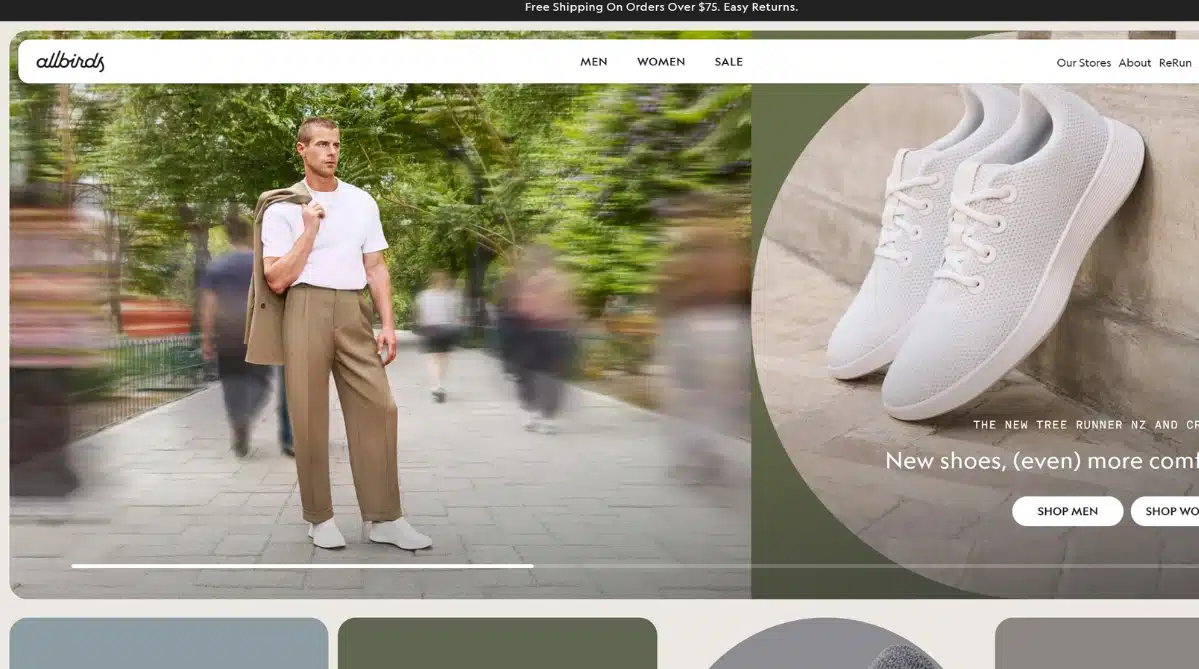Image resolution: width=1199 pixels, height=669 pixels.
Task: Click the hero carousel progress bar
Action: pos(635,566)
